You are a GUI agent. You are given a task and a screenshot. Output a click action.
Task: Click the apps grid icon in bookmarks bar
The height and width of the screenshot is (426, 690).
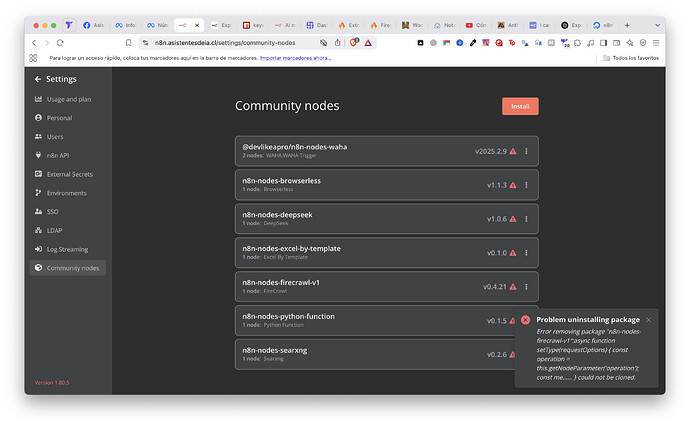[x=33, y=58]
